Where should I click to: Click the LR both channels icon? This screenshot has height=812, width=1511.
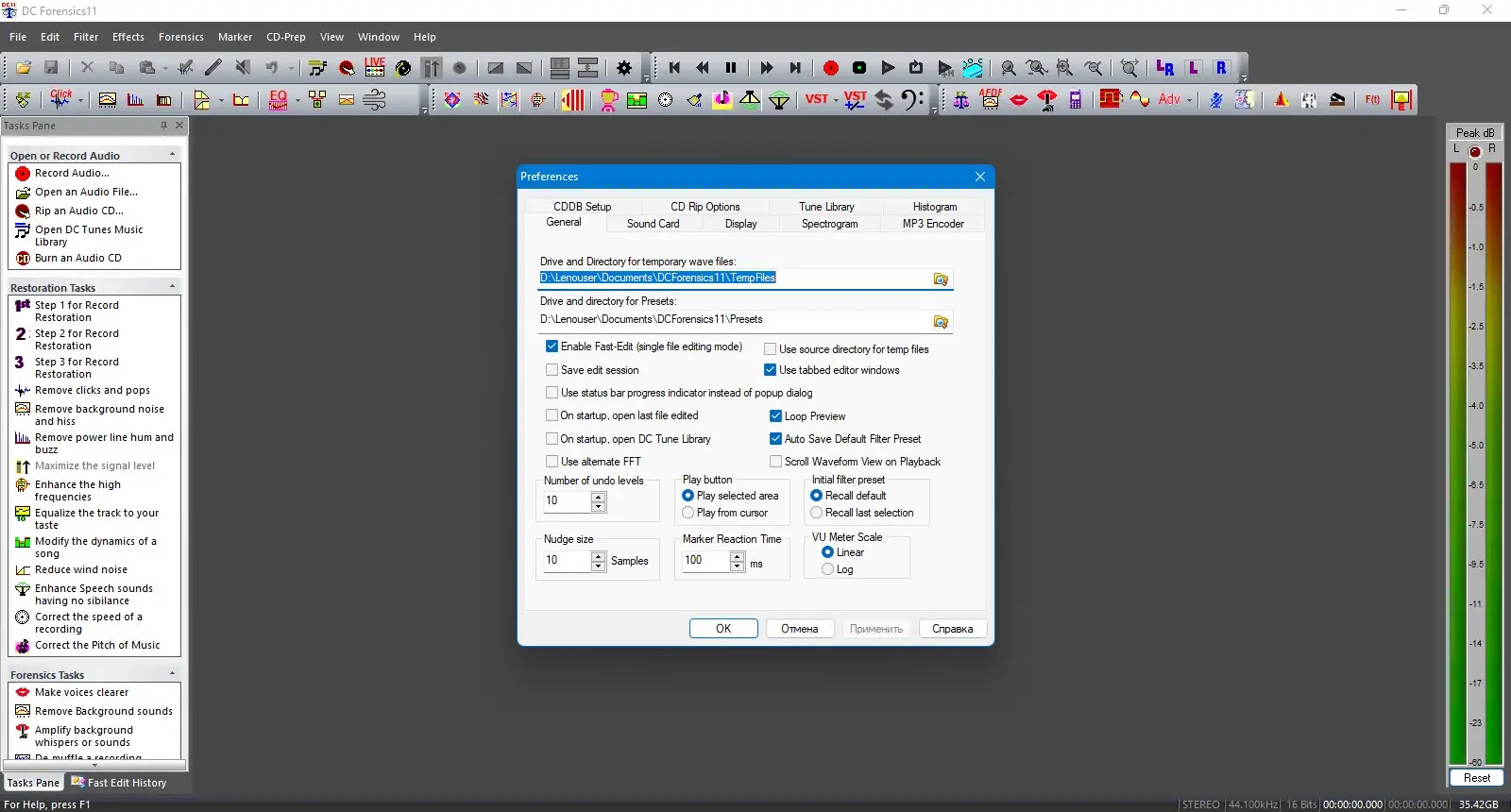pos(1165,68)
